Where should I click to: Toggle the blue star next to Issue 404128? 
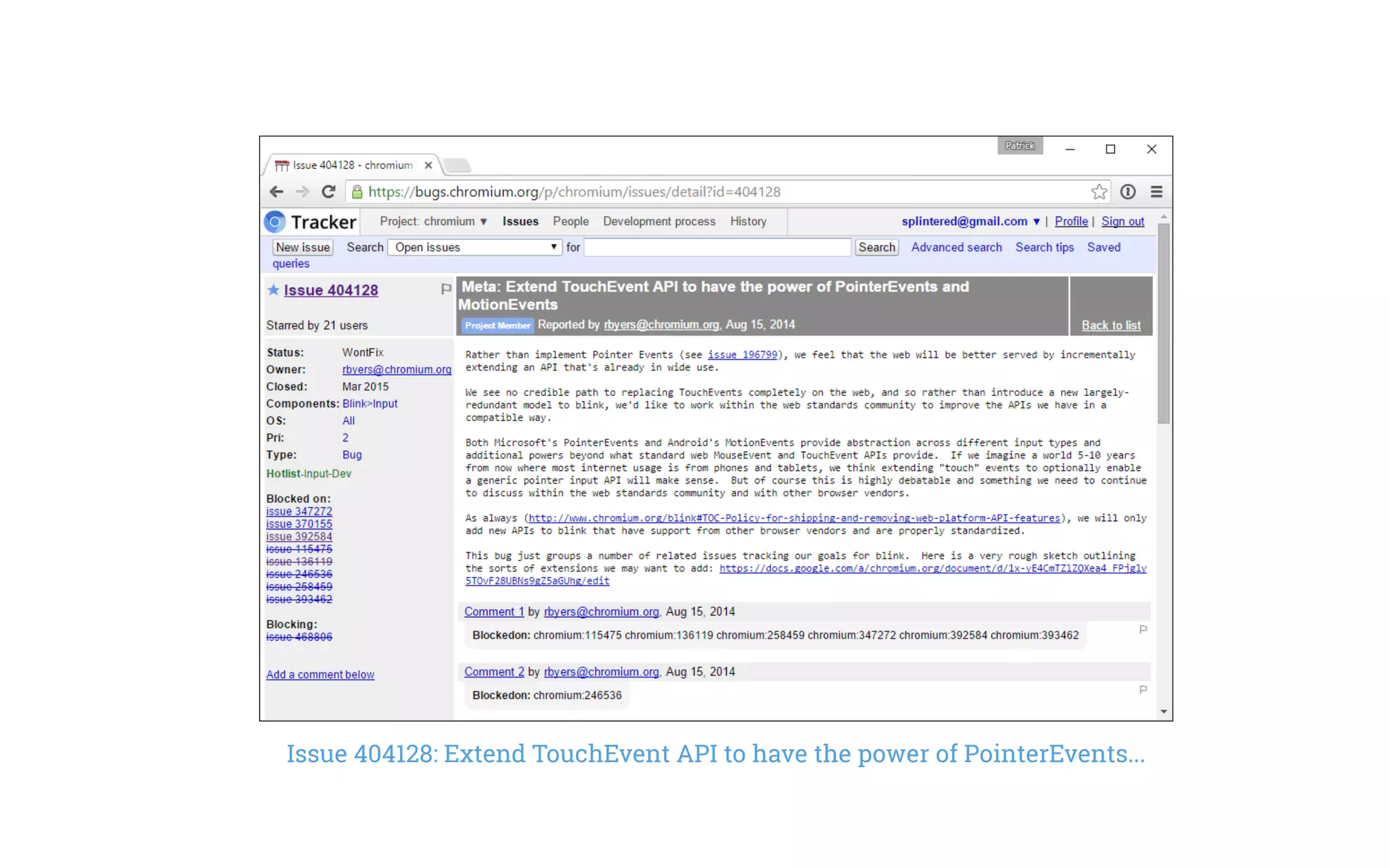(273, 290)
